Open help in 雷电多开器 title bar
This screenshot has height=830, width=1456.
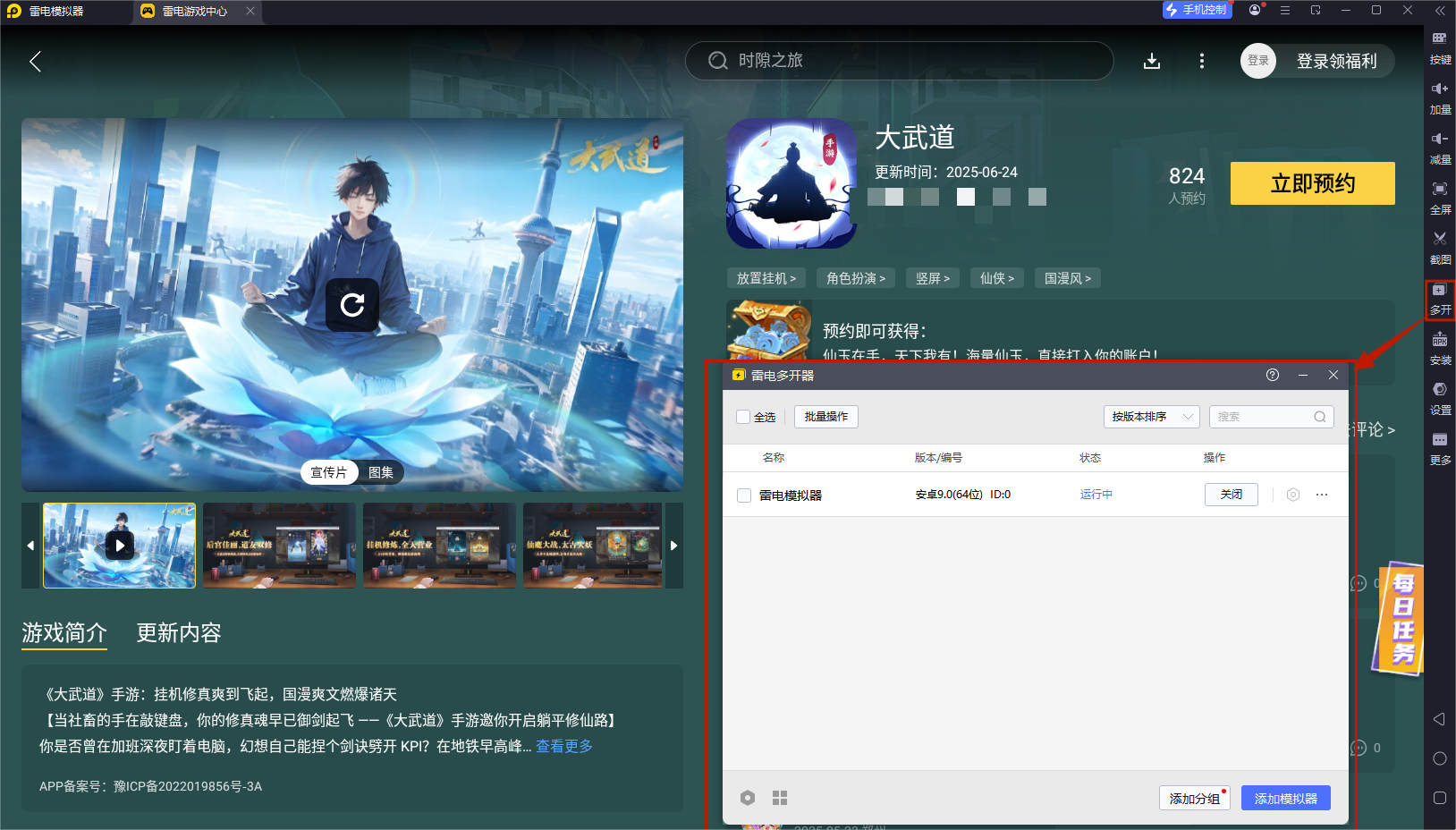[x=1273, y=375]
